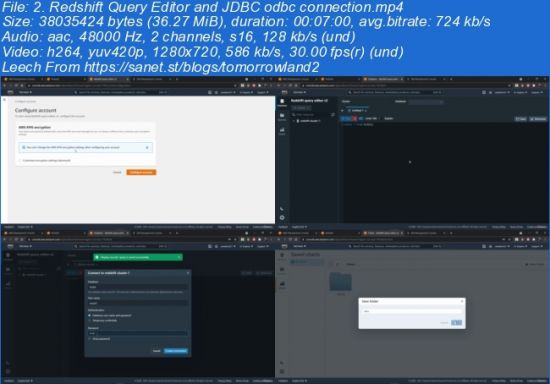Screen dimensions: 550x384
Task: Open the folder thumbnail on Saved queries page
Action: (x=341, y=282)
